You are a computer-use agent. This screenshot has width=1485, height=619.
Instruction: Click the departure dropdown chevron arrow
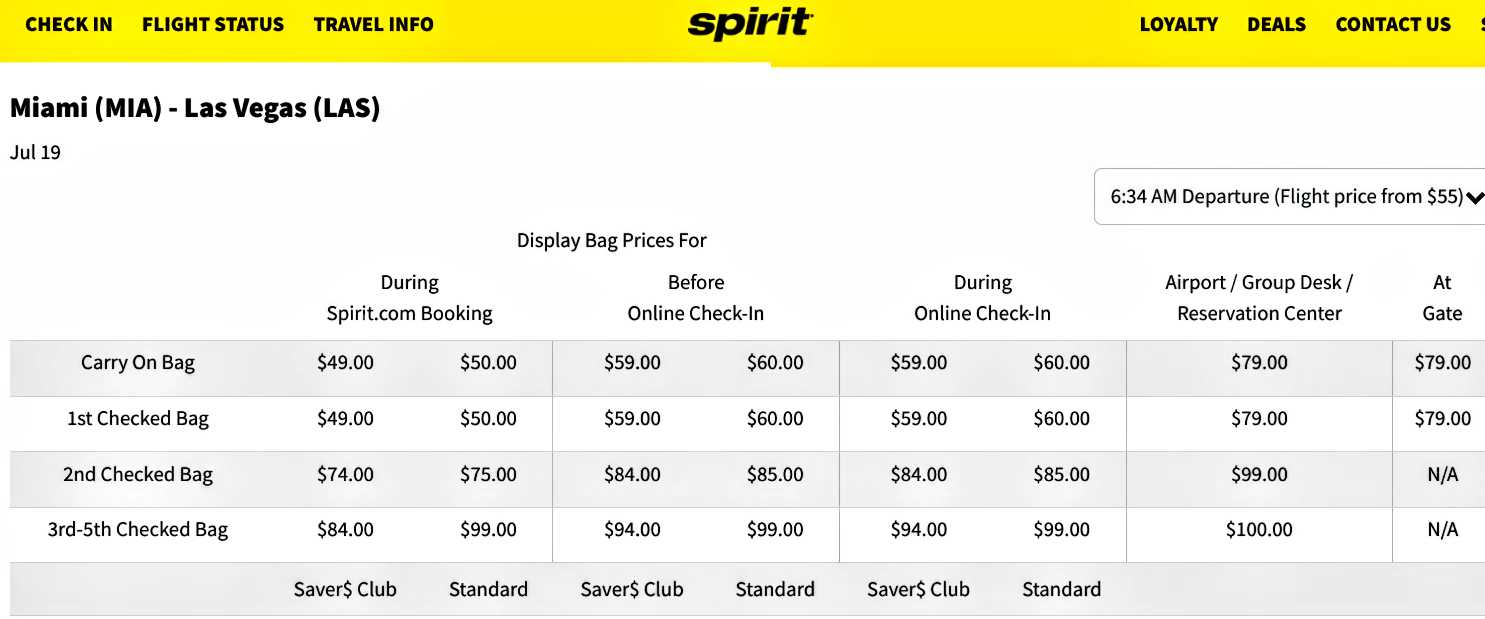[1474, 198]
